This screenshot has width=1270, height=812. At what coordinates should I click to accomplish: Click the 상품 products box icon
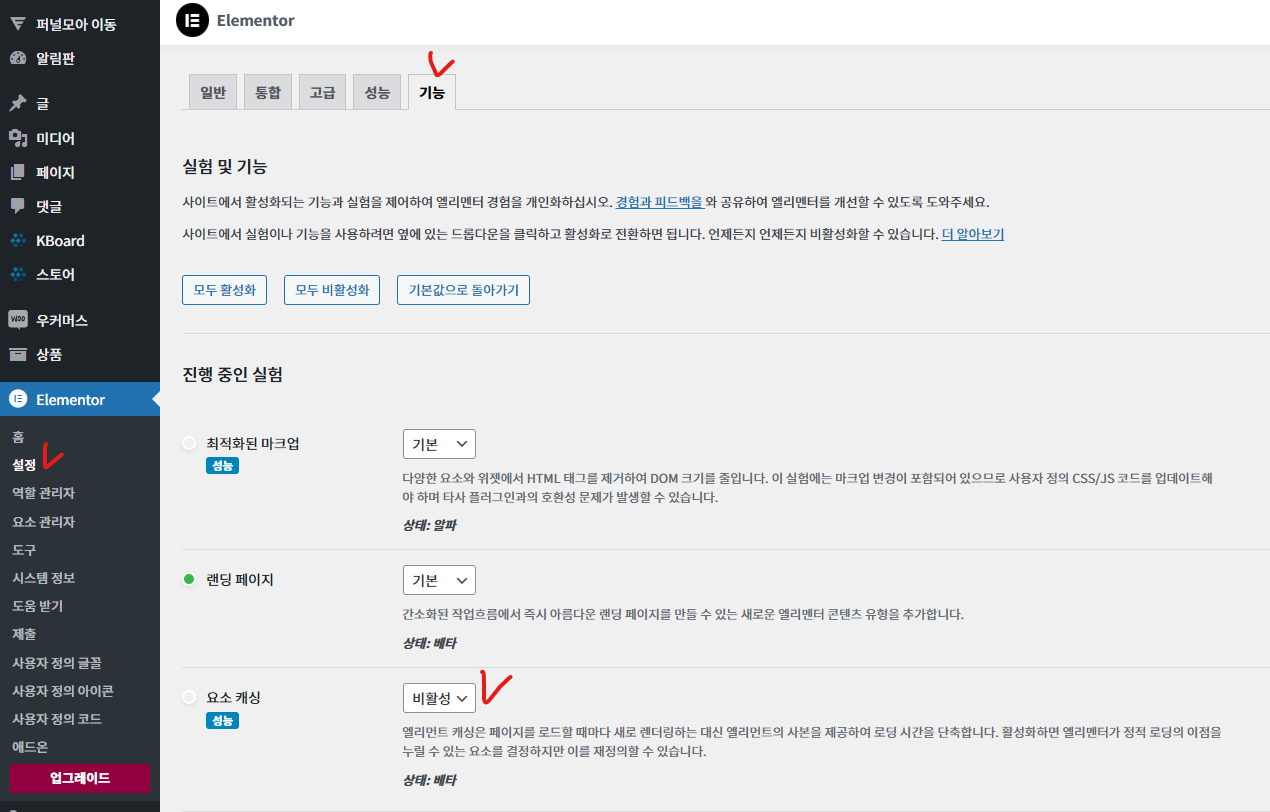coord(17,354)
